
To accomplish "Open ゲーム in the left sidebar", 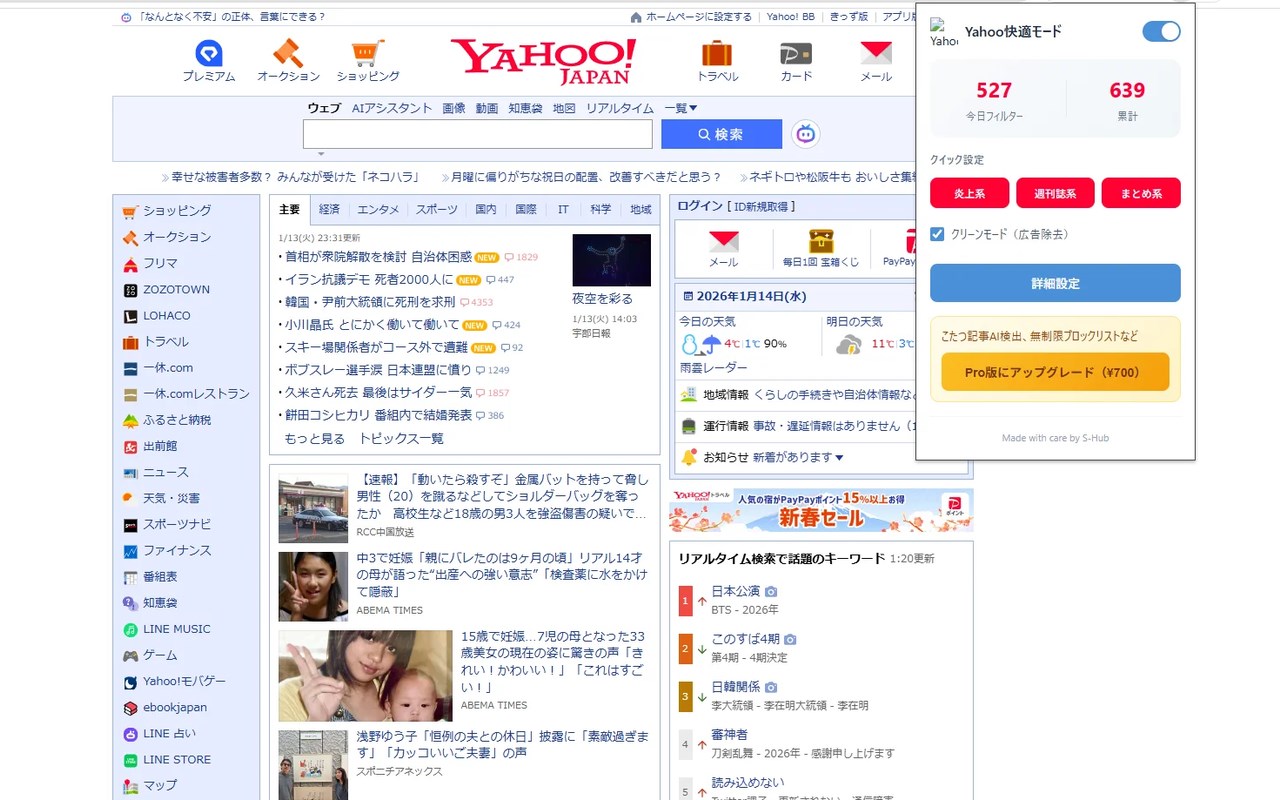I will (x=160, y=655).
